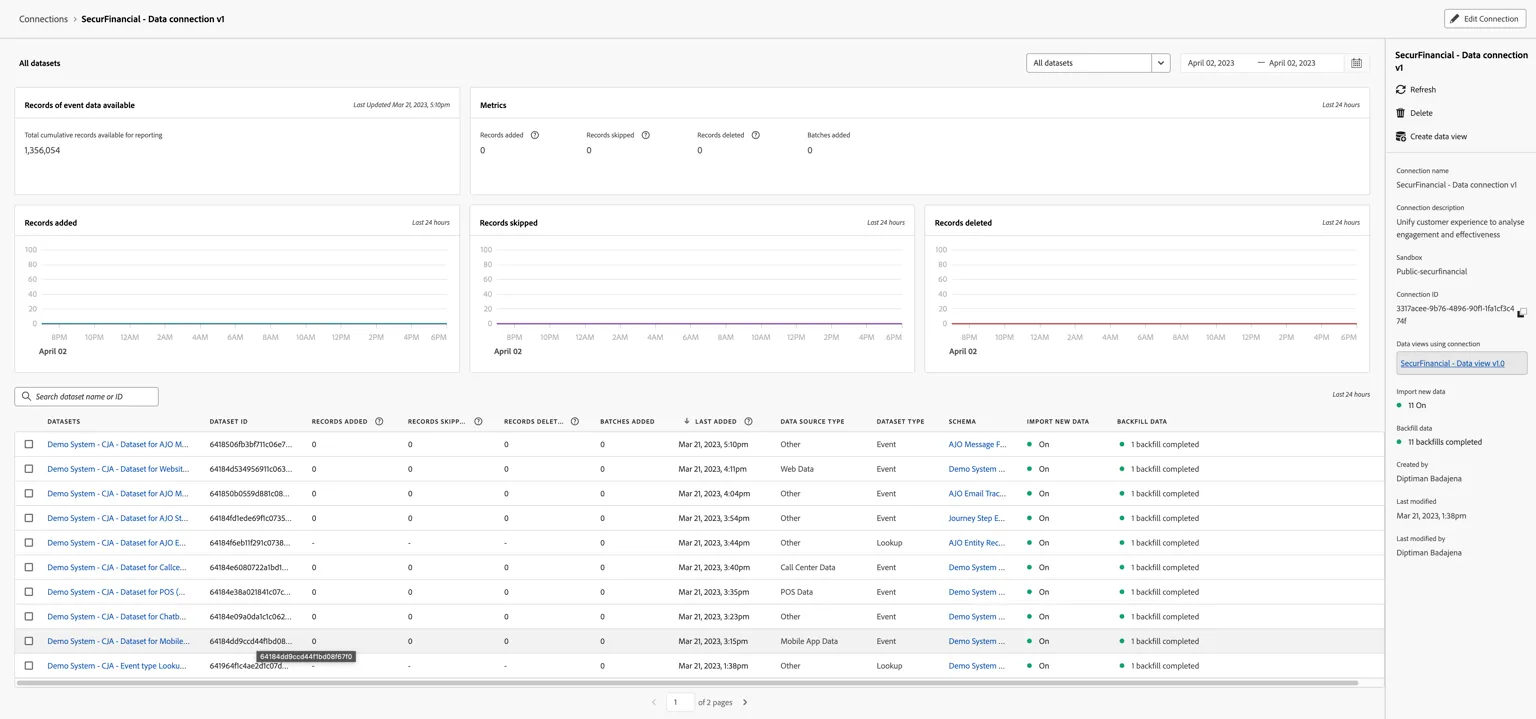Sort by Last Added column header
1536x719 pixels.
point(716,422)
